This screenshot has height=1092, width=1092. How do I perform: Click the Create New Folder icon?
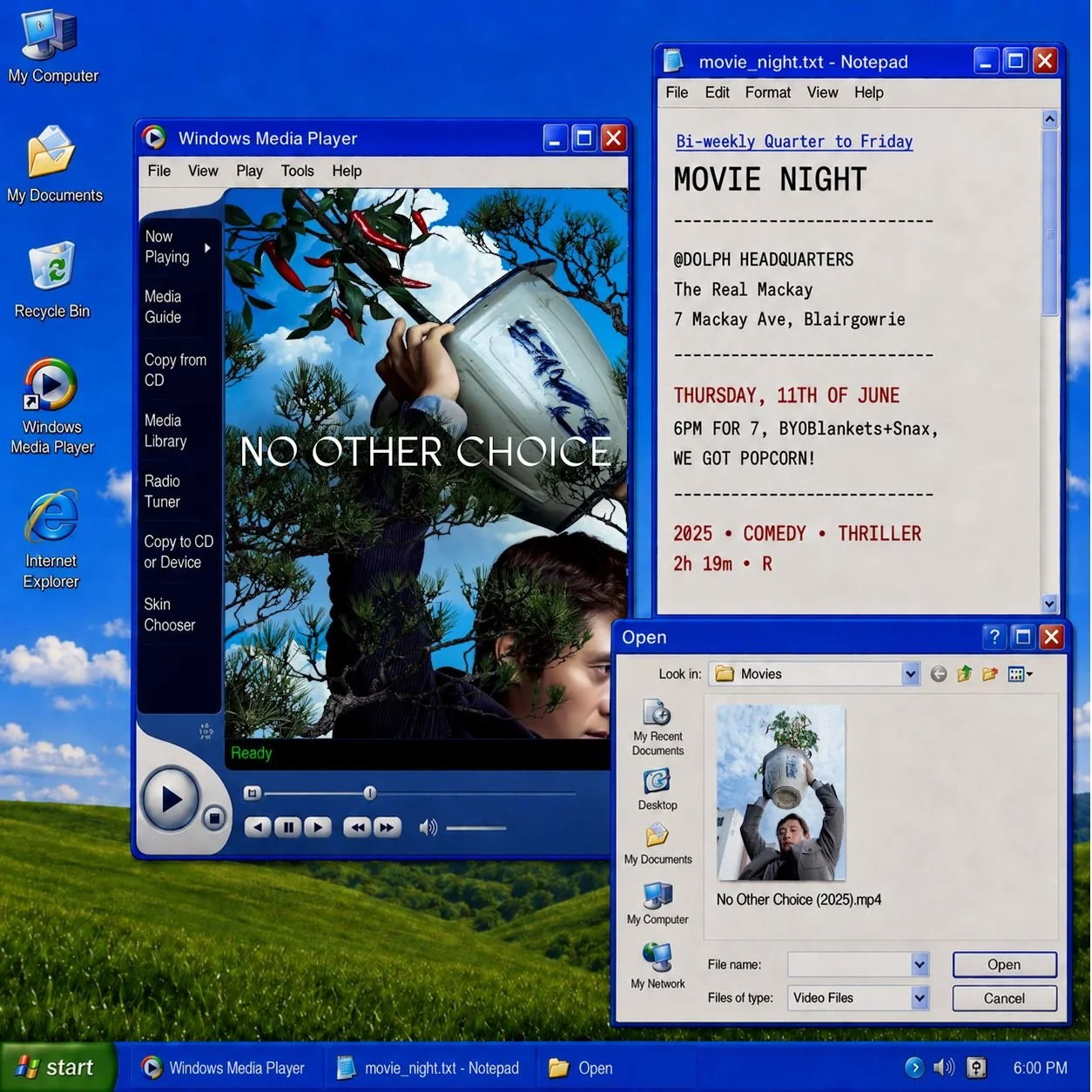click(990, 674)
